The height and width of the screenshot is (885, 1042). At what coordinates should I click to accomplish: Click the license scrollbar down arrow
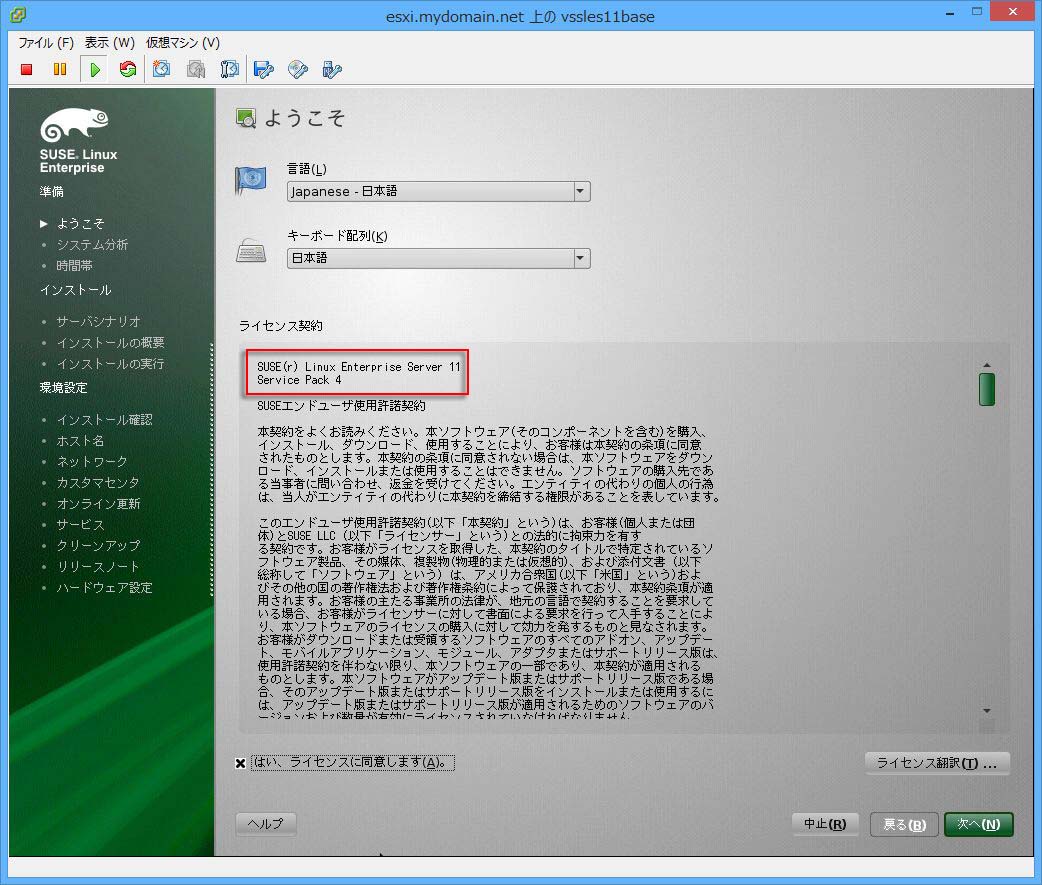pyautogui.click(x=987, y=711)
